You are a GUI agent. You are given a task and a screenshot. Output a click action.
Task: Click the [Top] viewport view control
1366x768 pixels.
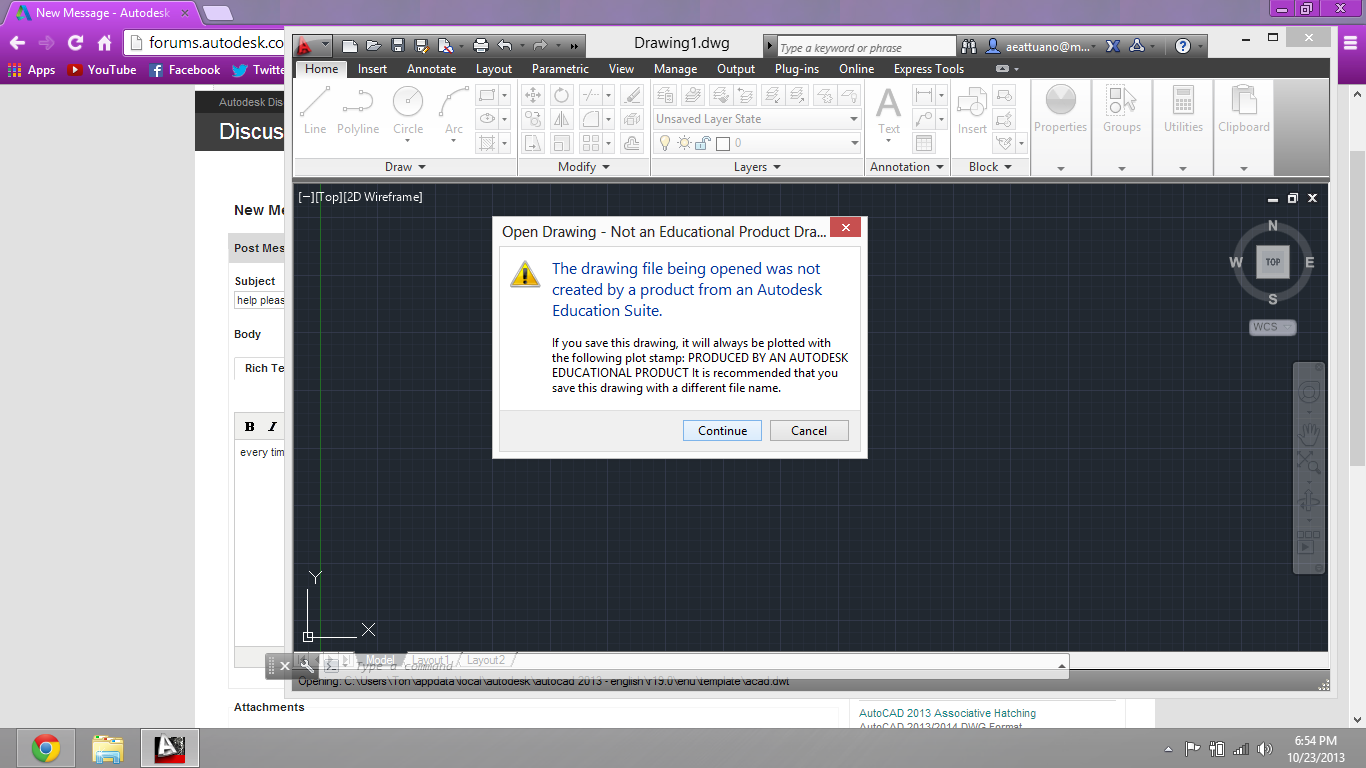(327, 197)
